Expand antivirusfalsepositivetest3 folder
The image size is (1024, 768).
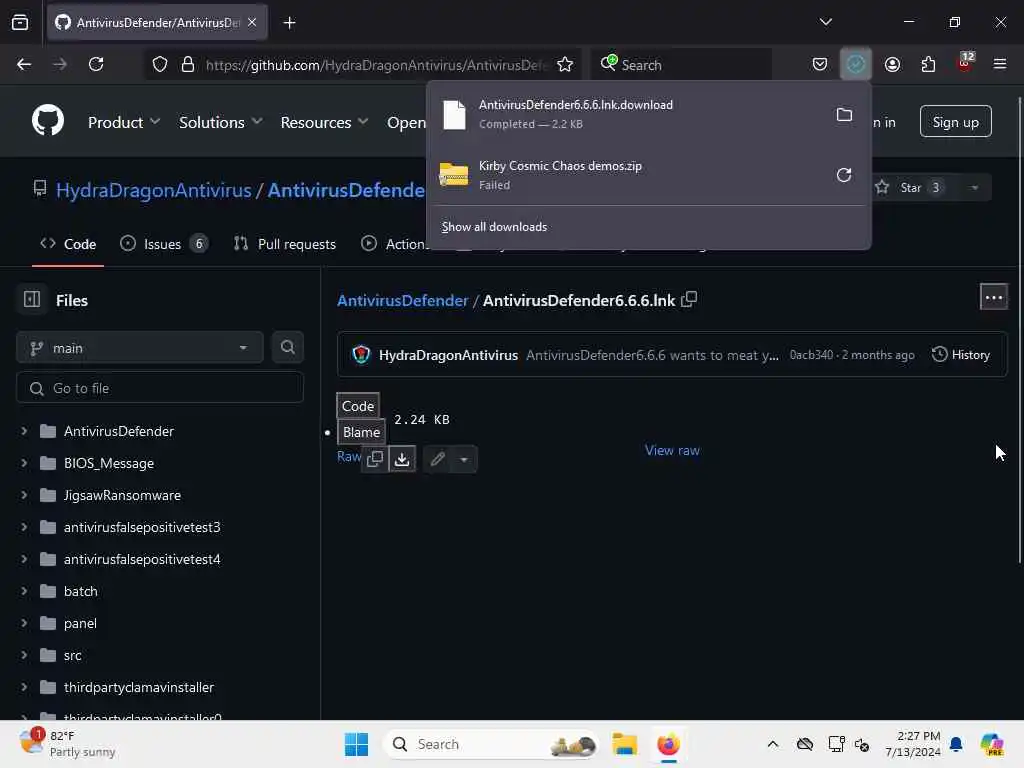[x=24, y=527]
